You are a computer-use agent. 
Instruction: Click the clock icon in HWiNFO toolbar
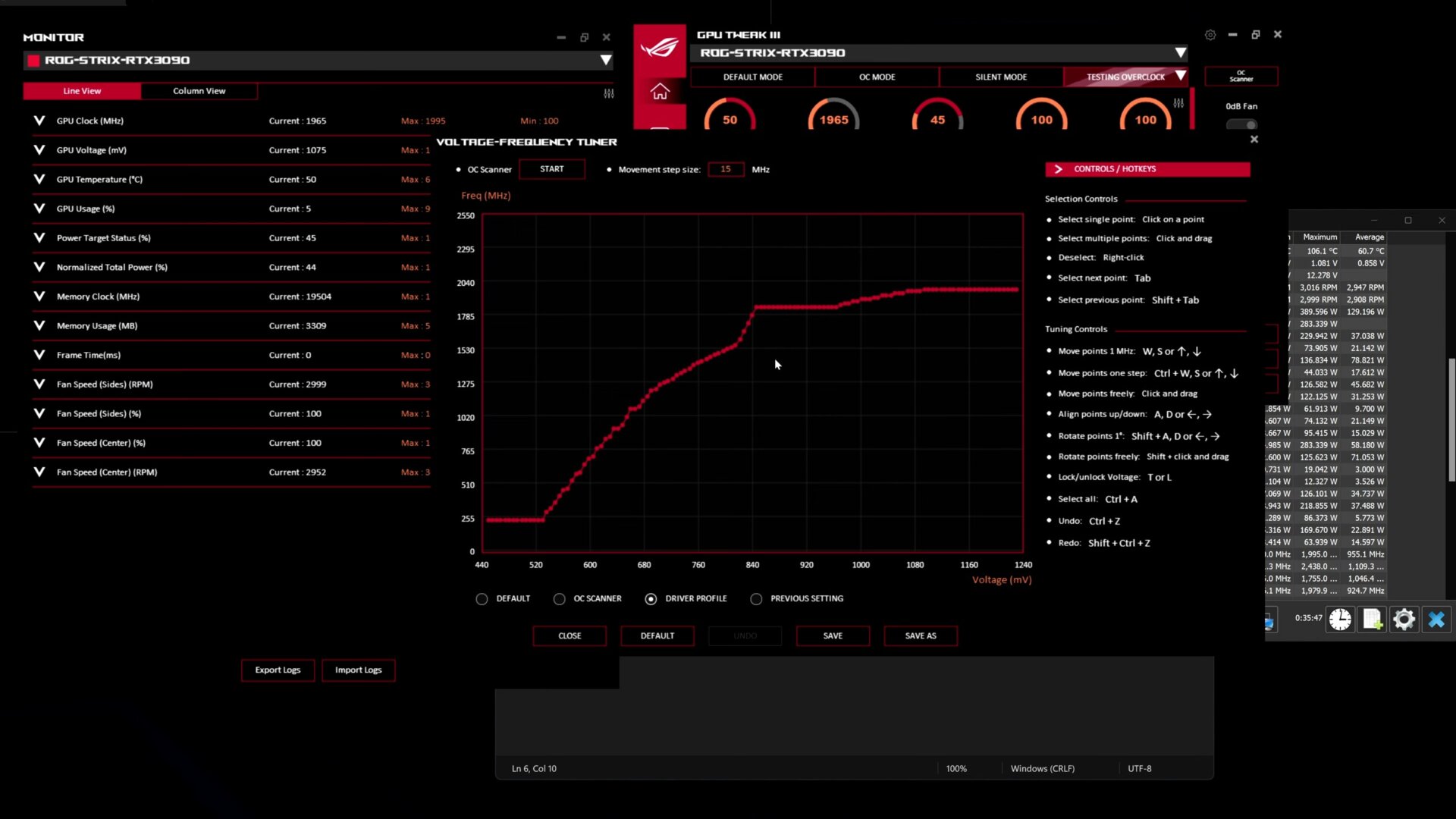click(x=1340, y=620)
